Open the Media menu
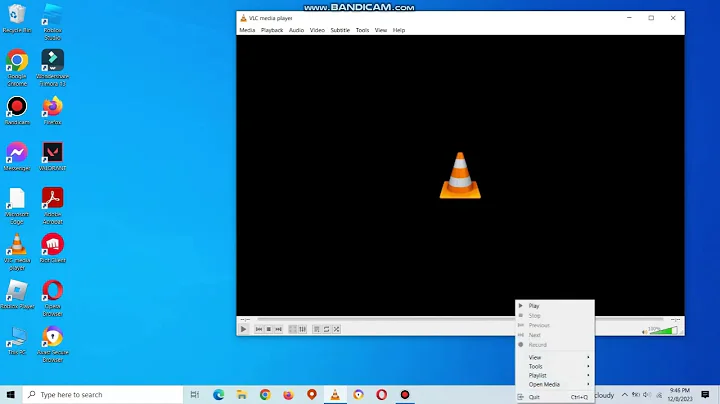The height and width of the screenshot is (404, 720). [x=247, y=30]
